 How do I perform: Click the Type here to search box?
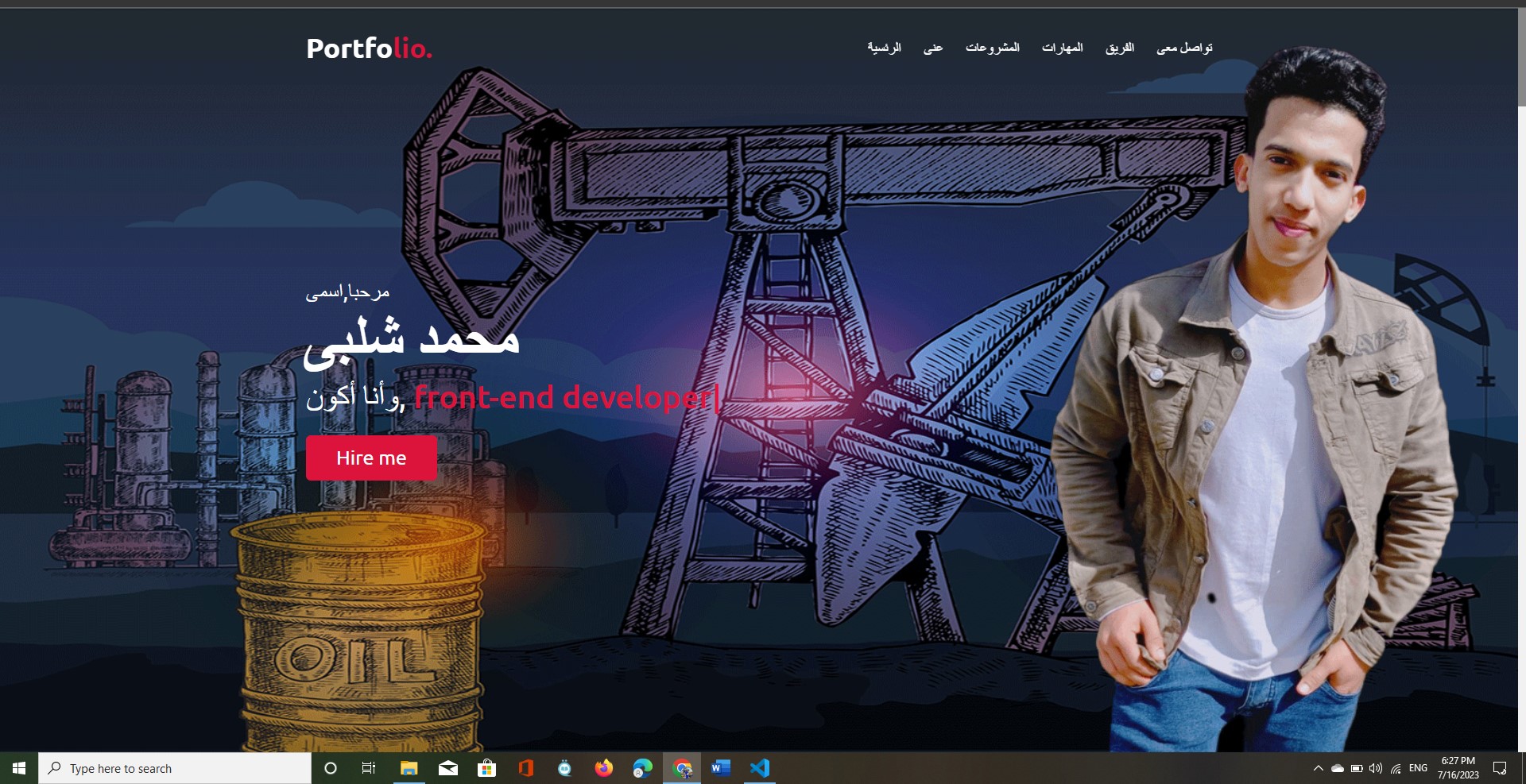point(175,768)
